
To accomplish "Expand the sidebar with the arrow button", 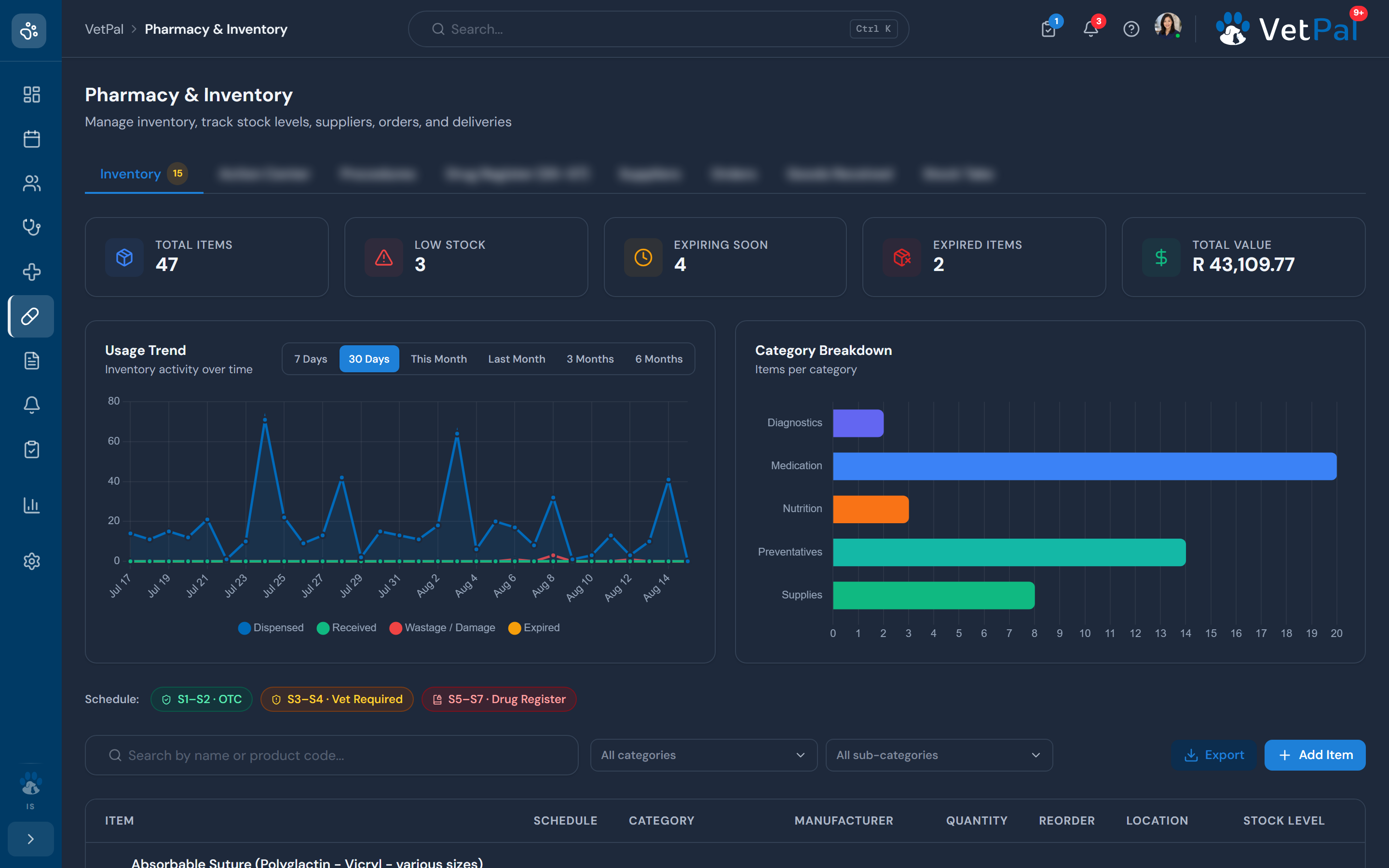I will coord(31,839).
